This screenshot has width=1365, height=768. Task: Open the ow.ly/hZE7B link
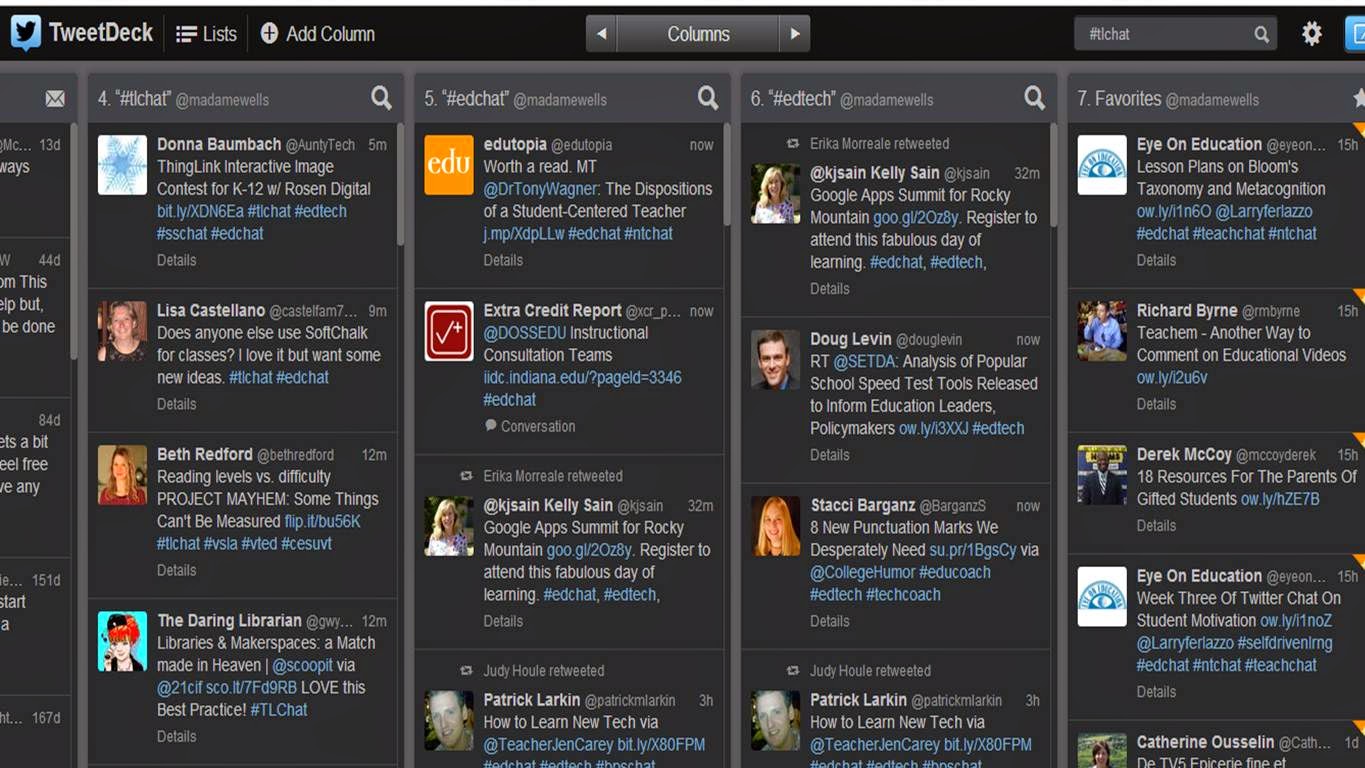(1280, 499)
